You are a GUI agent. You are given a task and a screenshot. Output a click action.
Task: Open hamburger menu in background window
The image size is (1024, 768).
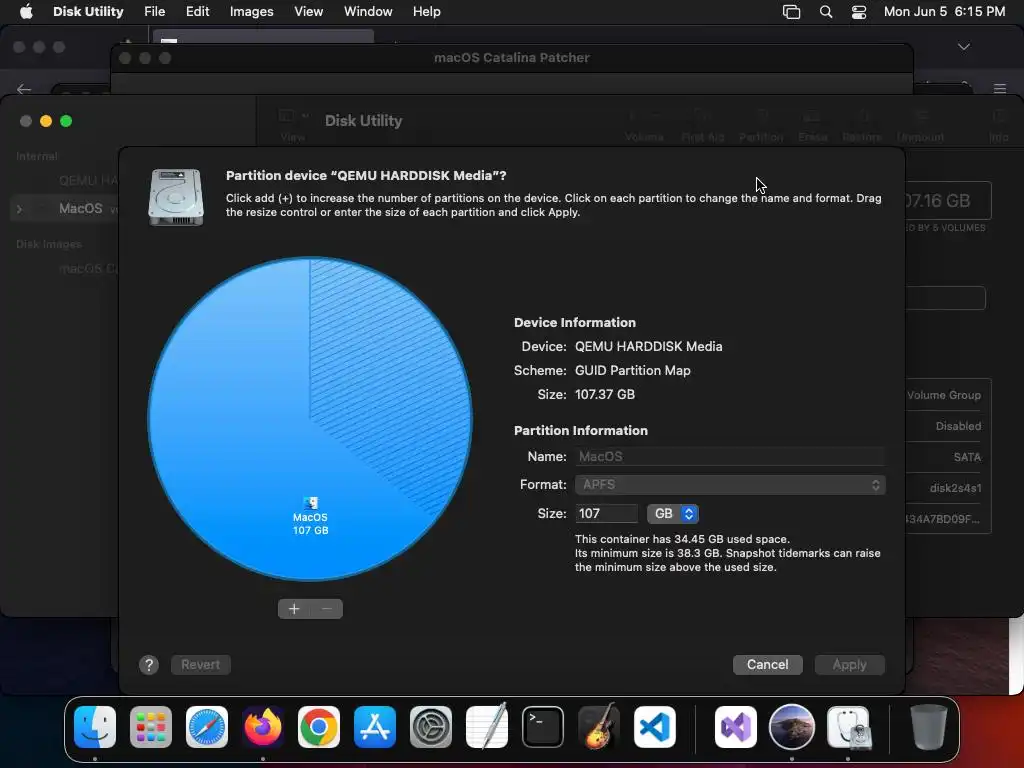[x=999, y=89]
